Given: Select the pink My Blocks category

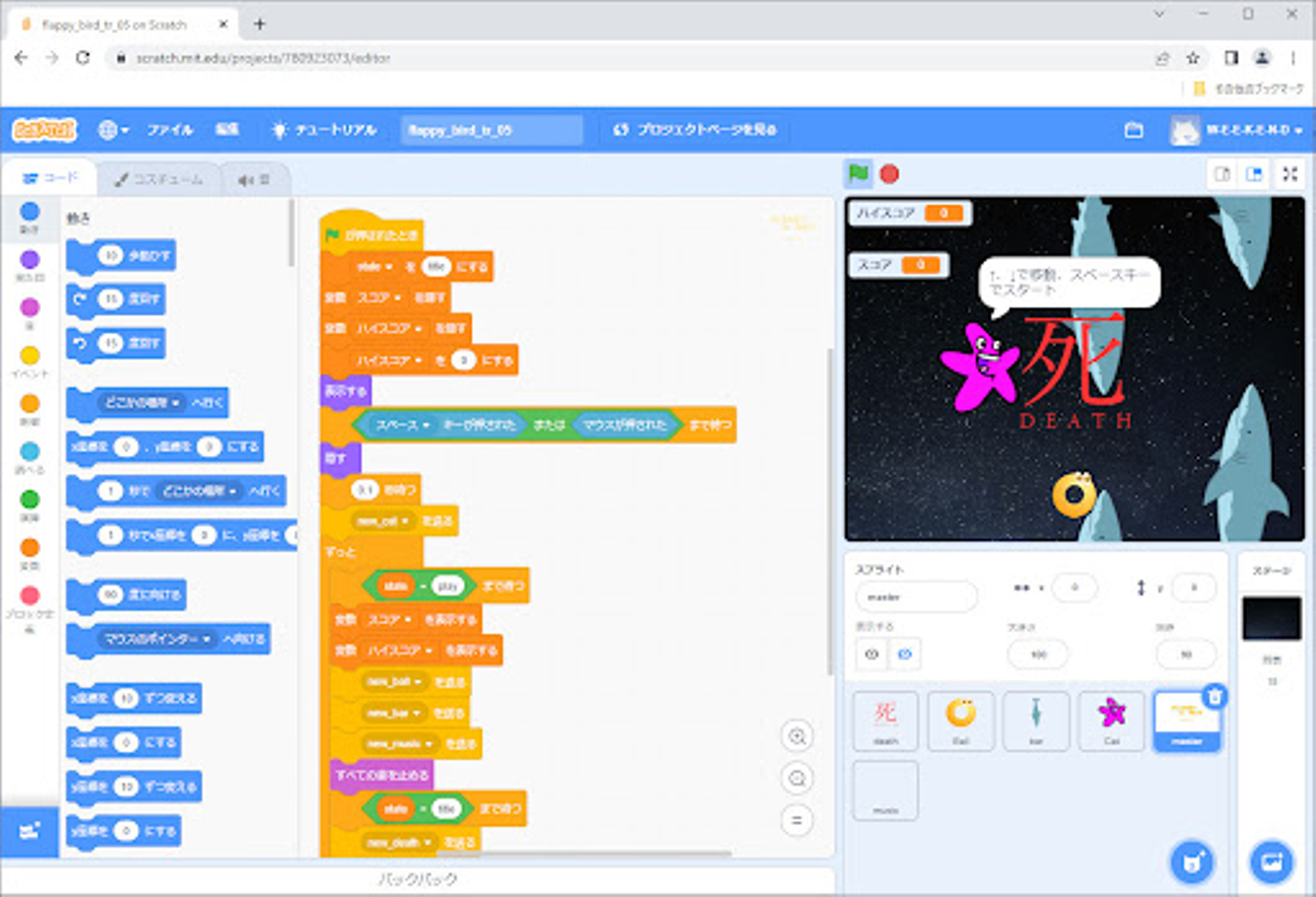Looking at the screenshot, I should [x=30, y=608].
